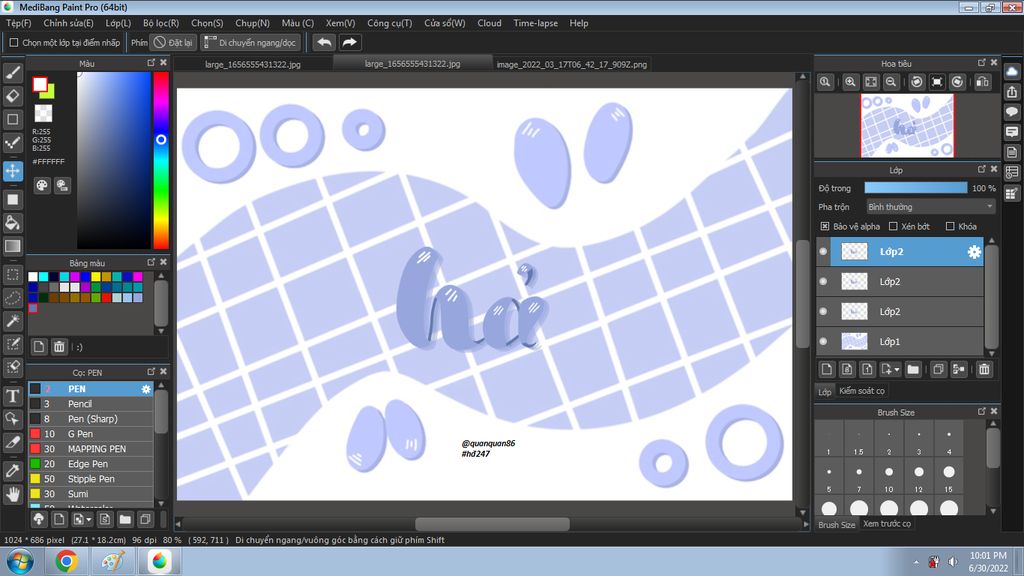This screenshot has width=1024, height=576.
Task: Hide the highlighted Lớp2 layer
Action: pyautogui.click(x=824, y=251)
